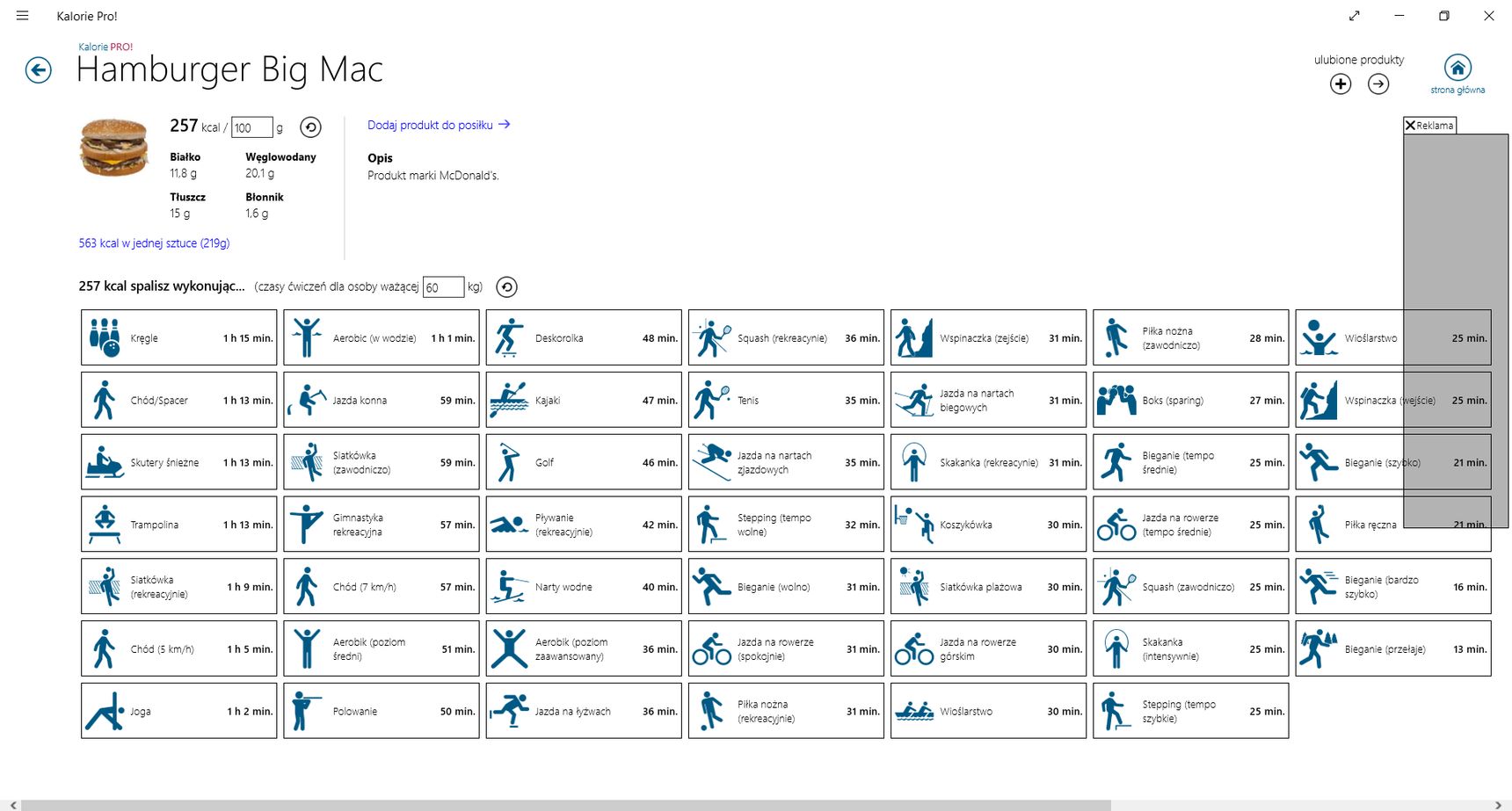Open the Pływanie (rekreacyjnie) tile
1512x811 pixels.
(584, 525)
